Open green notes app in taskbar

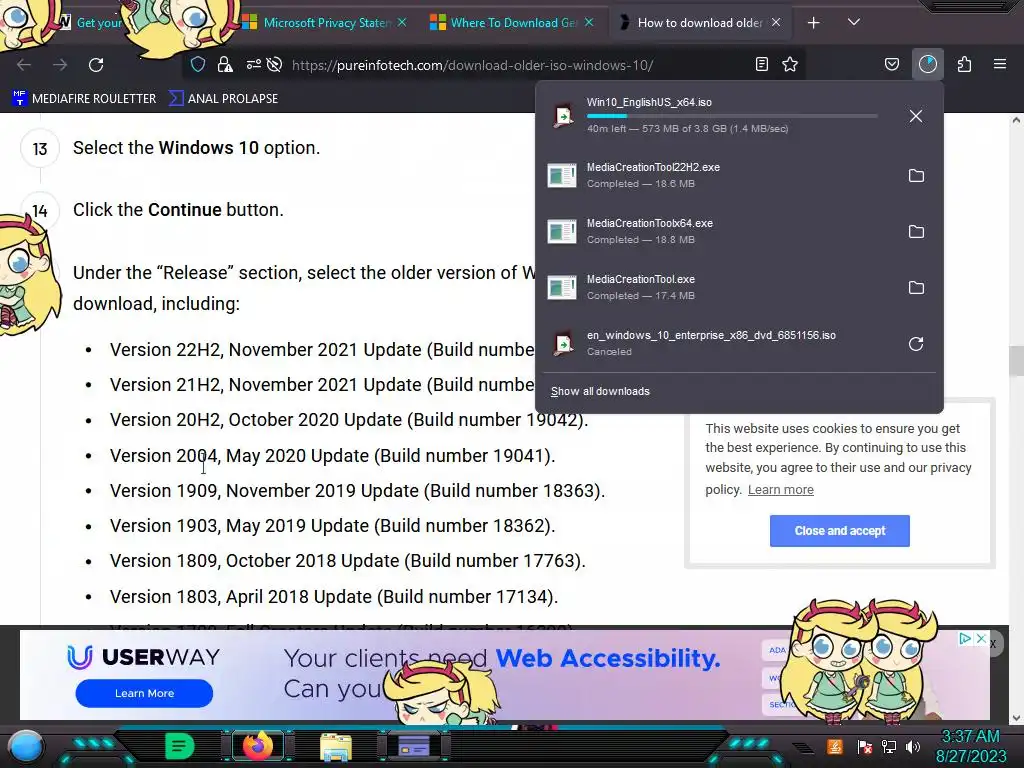pos(179,746)
